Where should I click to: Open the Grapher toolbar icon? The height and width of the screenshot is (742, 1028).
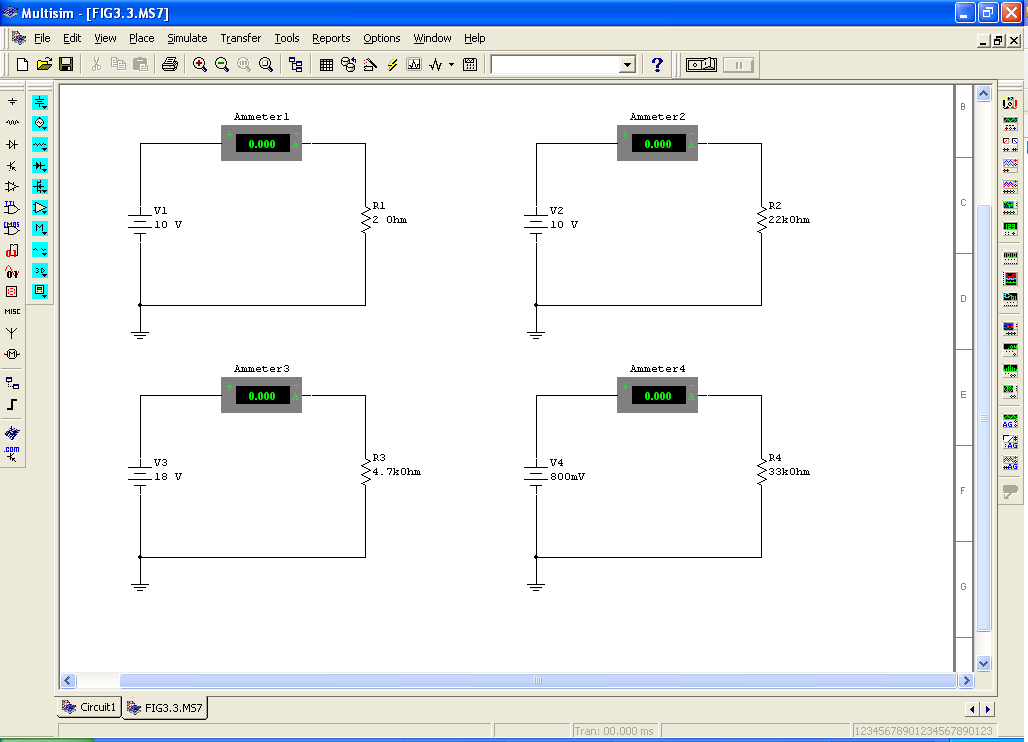click(413, 64)
